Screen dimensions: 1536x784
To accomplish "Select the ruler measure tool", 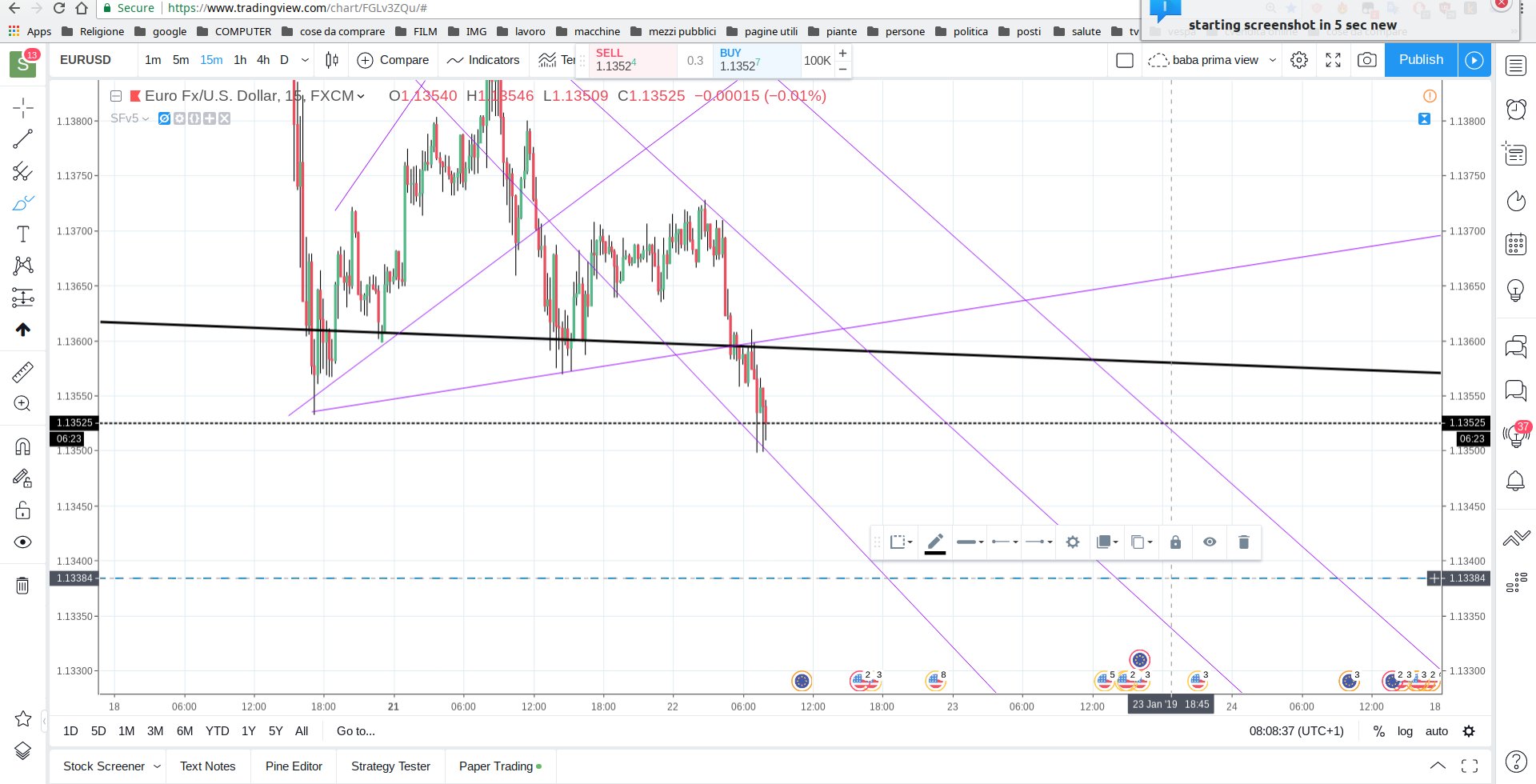I will 23,372.
